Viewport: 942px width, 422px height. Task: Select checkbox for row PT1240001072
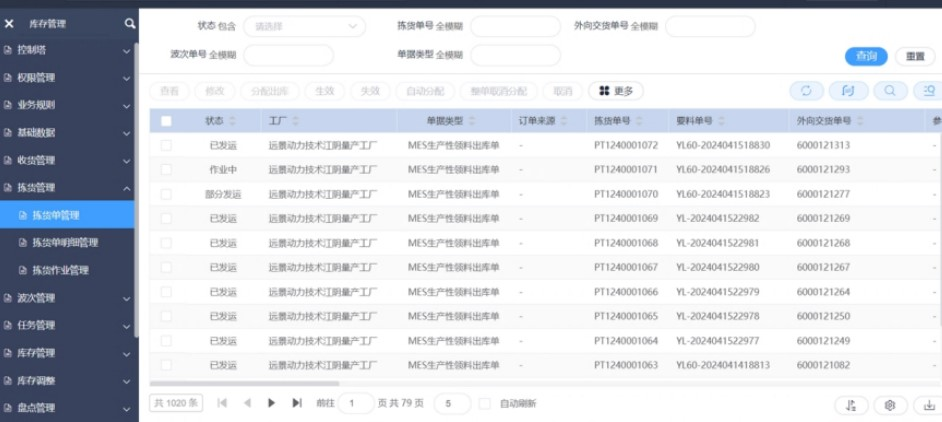pos(166,146)
